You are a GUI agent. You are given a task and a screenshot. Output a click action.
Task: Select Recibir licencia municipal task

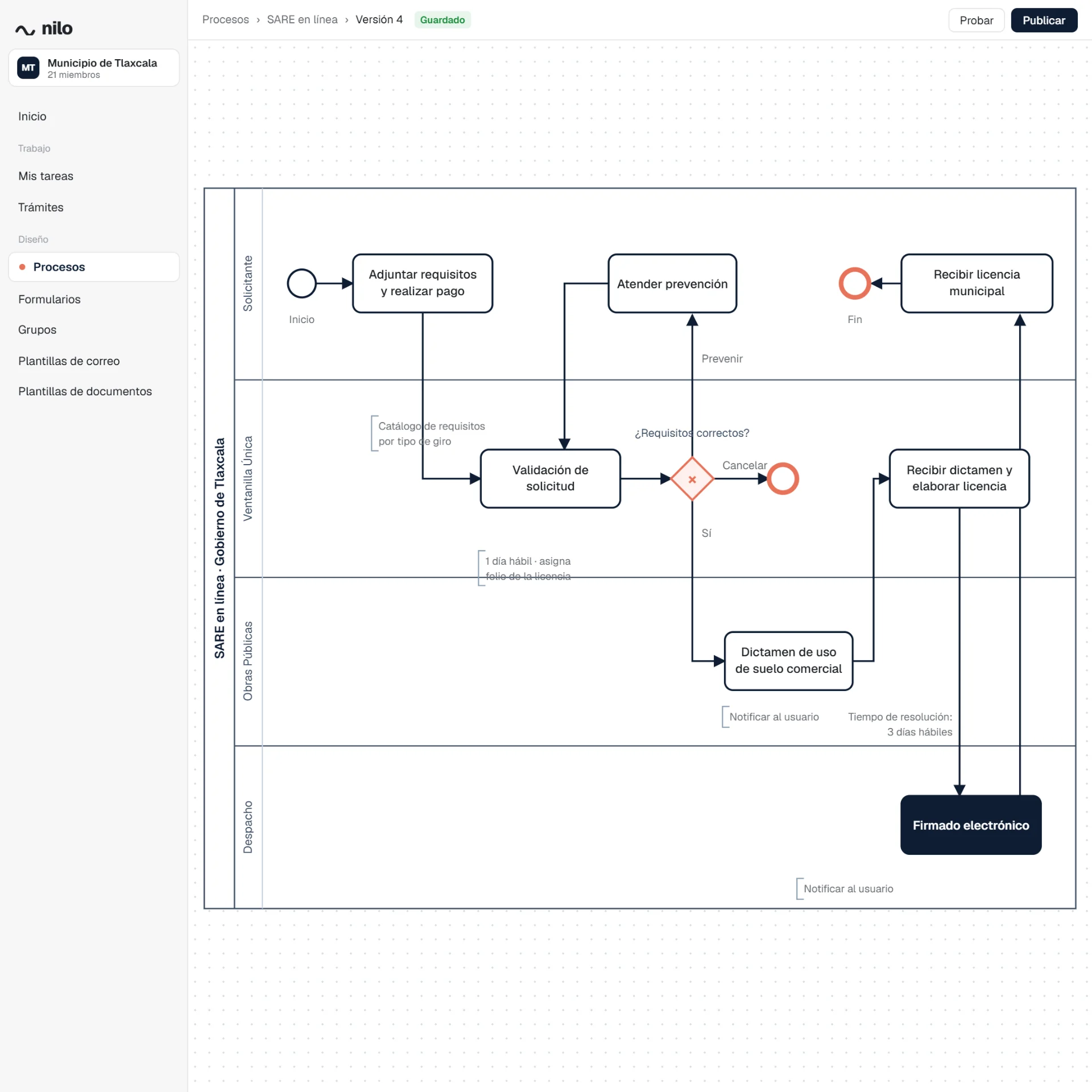coord(977,283)
